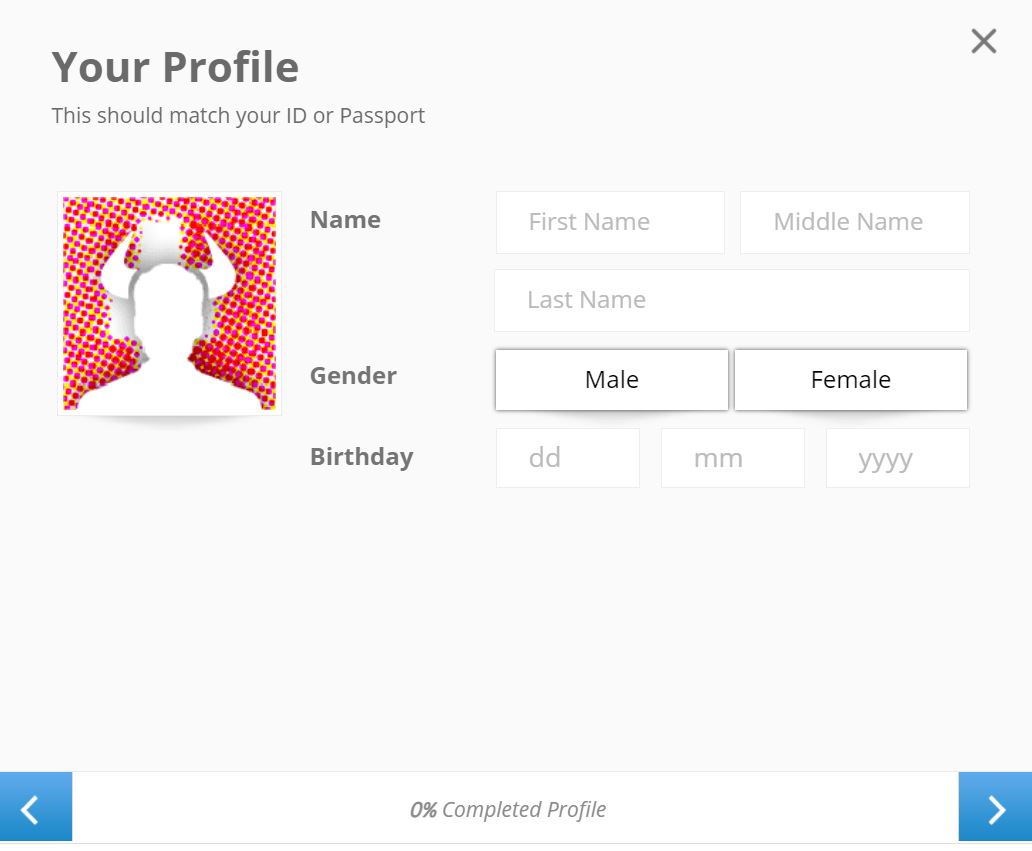Click the Name label
Screen dimensions: 1032x851
pyautogui.click(x=346, y=220)
